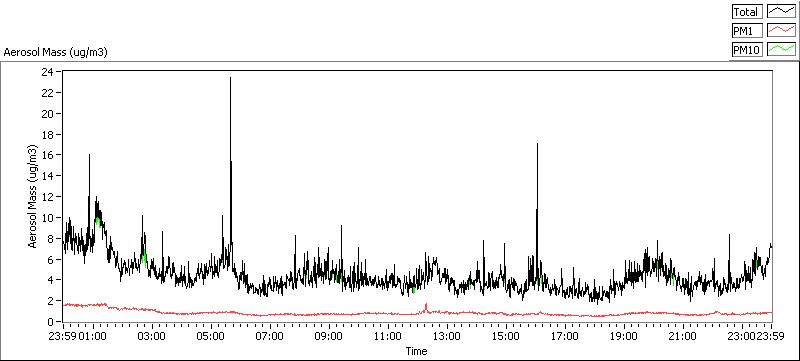Click the 03:00 time axis label

coord(152,337)
